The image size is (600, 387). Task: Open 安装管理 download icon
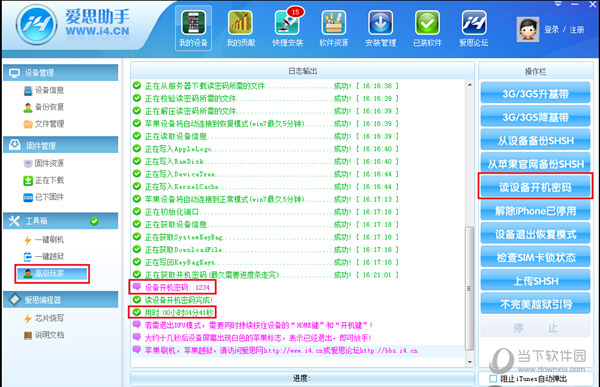click(380, 28)
